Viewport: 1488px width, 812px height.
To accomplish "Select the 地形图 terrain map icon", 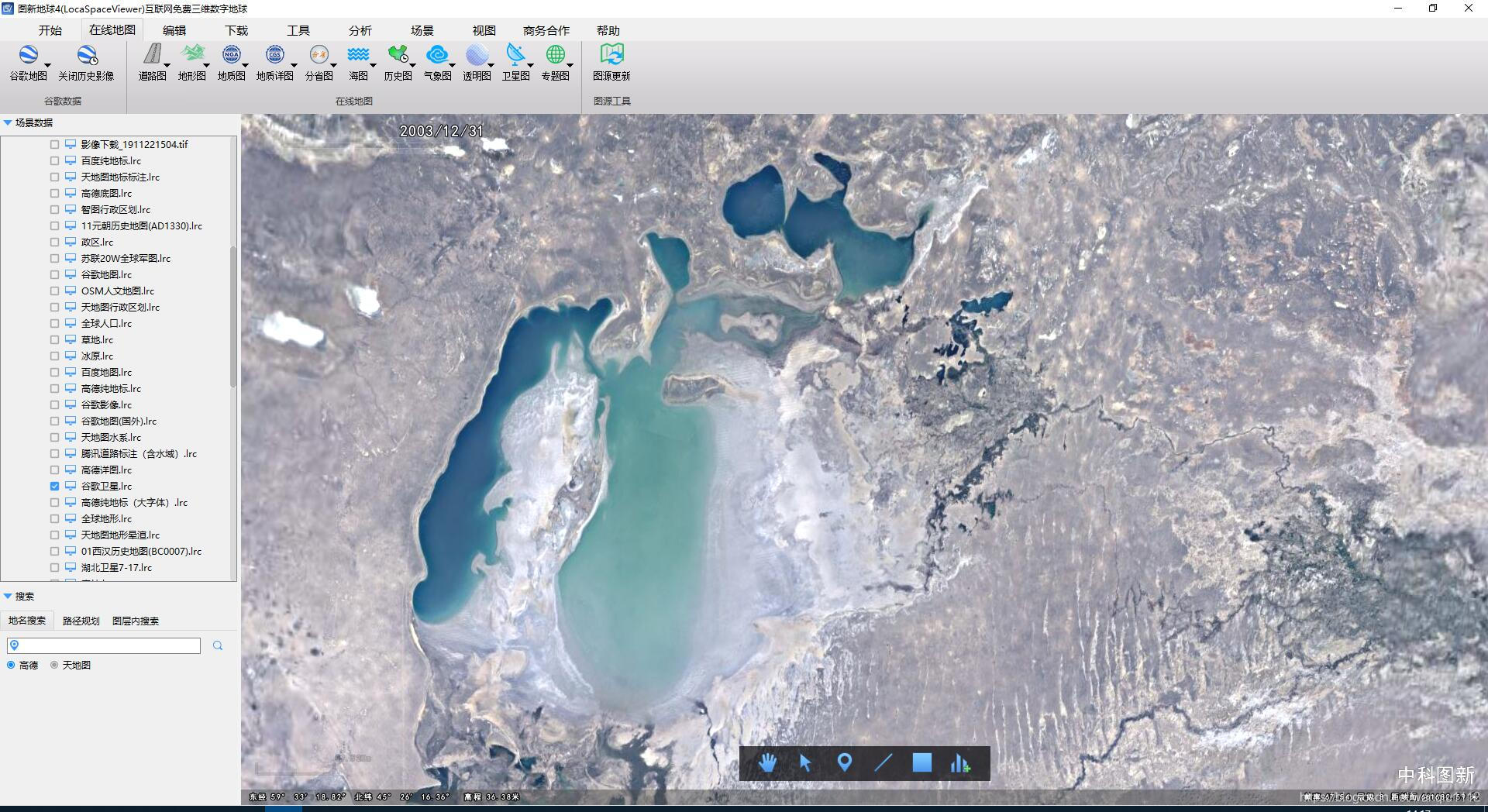I will (x=192, y=54).
